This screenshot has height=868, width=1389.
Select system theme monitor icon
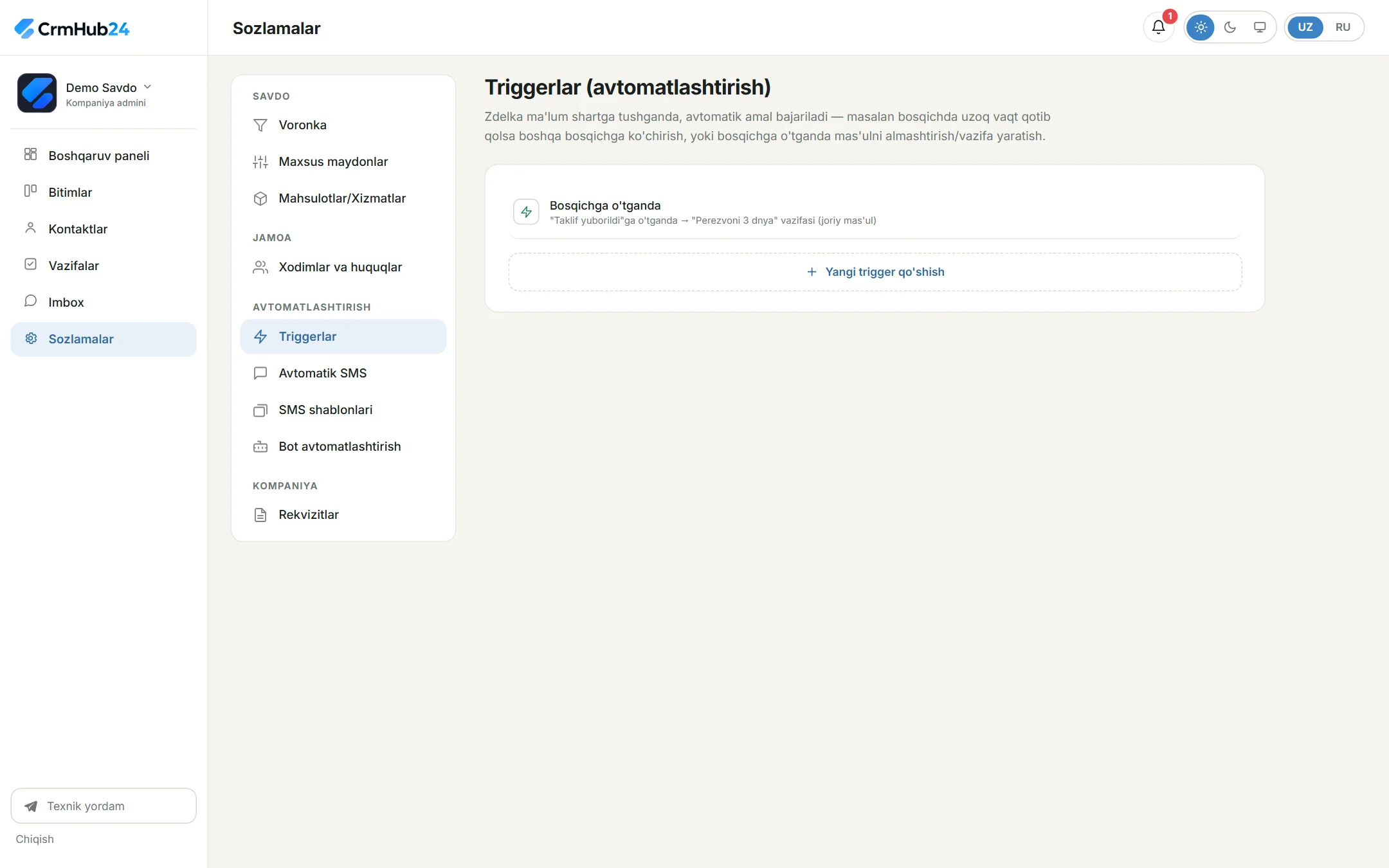coord(1259,27)
